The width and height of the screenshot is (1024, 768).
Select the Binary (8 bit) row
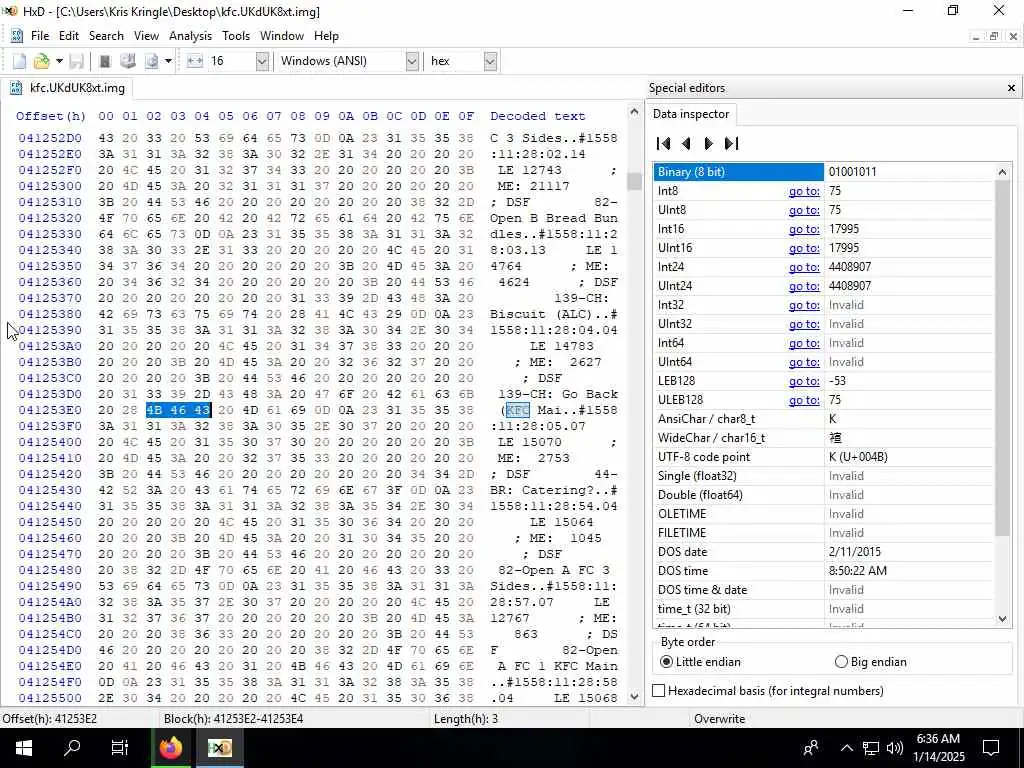[823, 172]
